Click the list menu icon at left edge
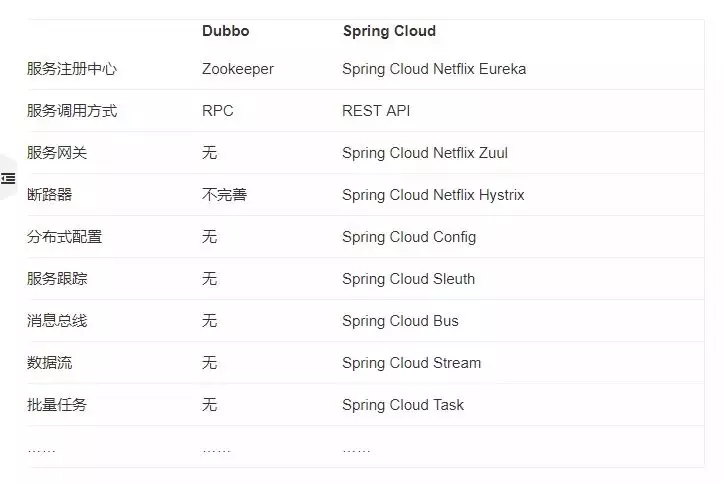 [x=8, y=179]
